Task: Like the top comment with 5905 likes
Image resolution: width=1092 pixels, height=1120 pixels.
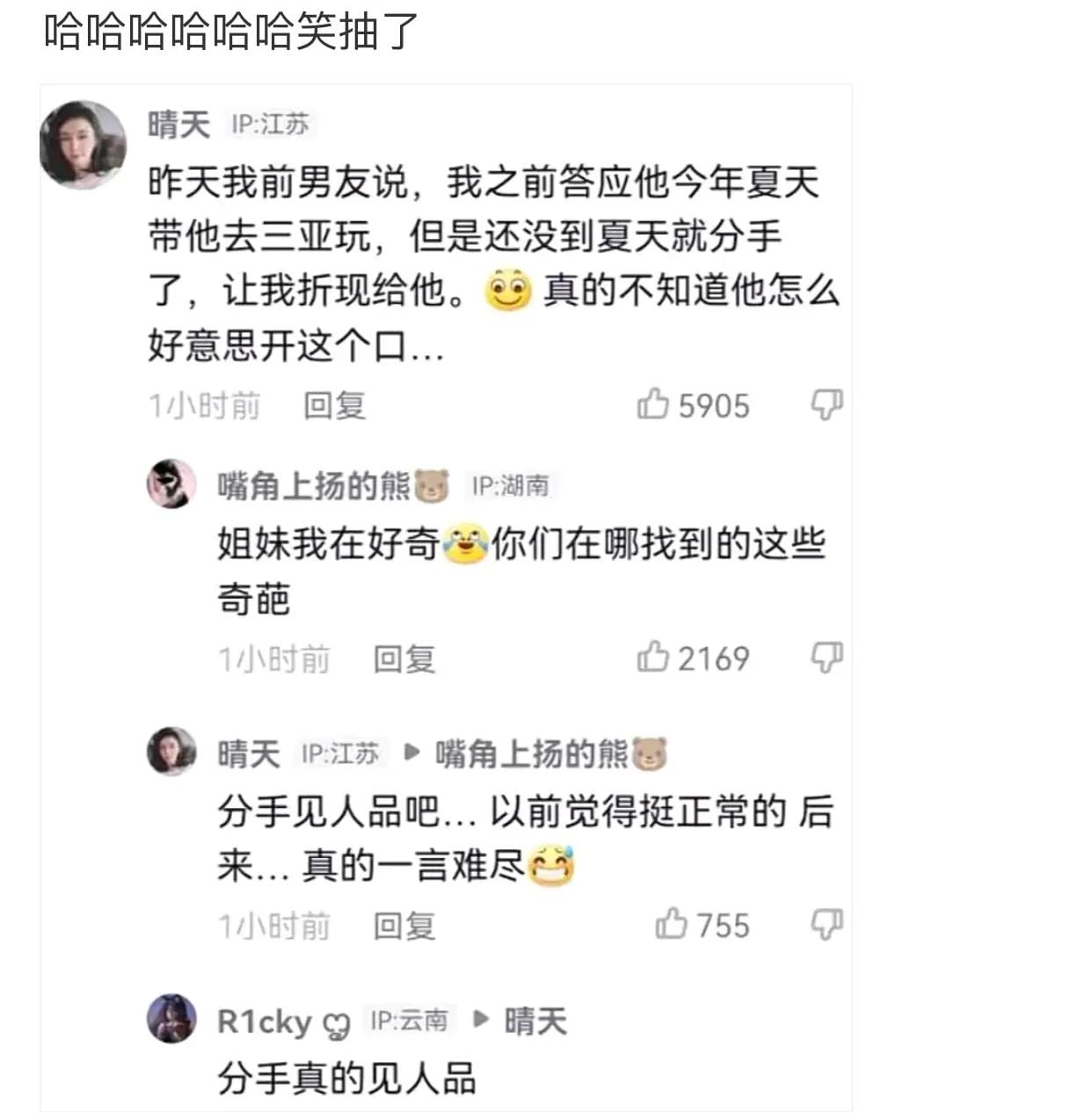Action: tap(652, 404)
